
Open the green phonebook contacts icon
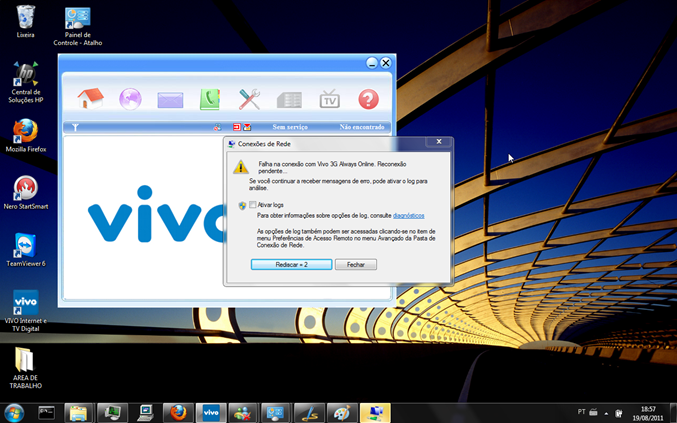210,99
